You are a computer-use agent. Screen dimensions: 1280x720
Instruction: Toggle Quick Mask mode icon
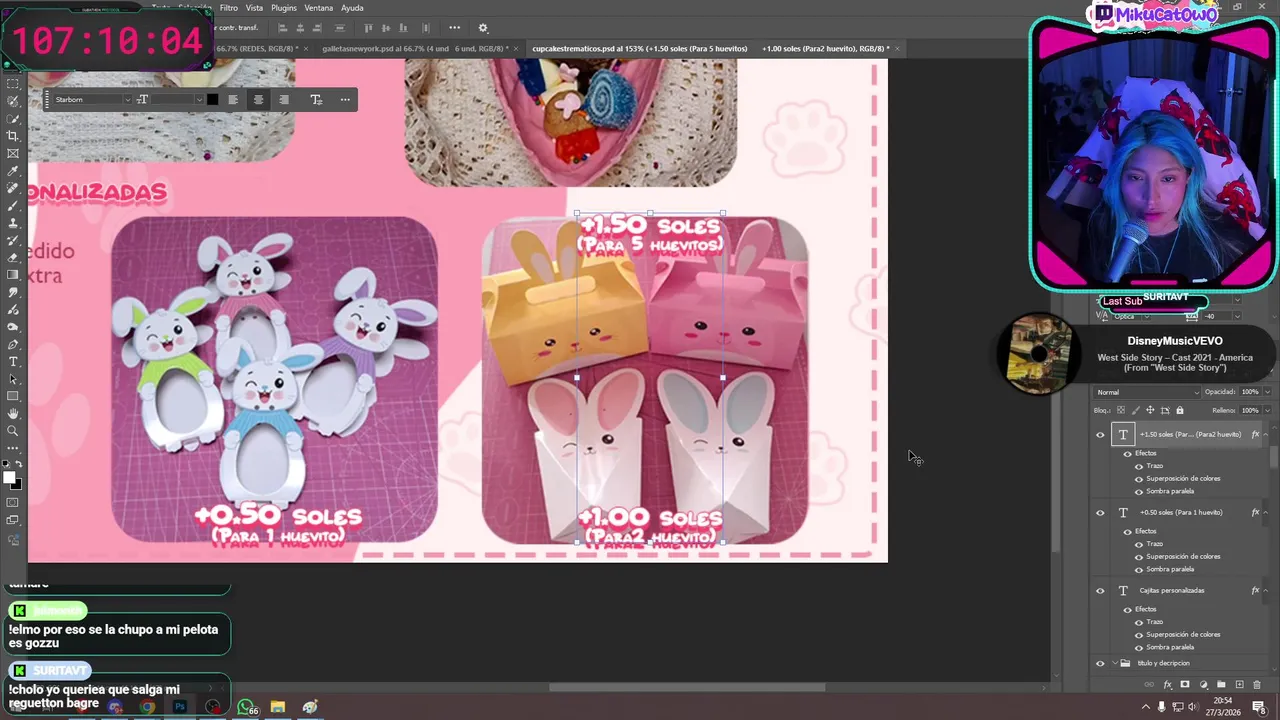pos(13,502)
